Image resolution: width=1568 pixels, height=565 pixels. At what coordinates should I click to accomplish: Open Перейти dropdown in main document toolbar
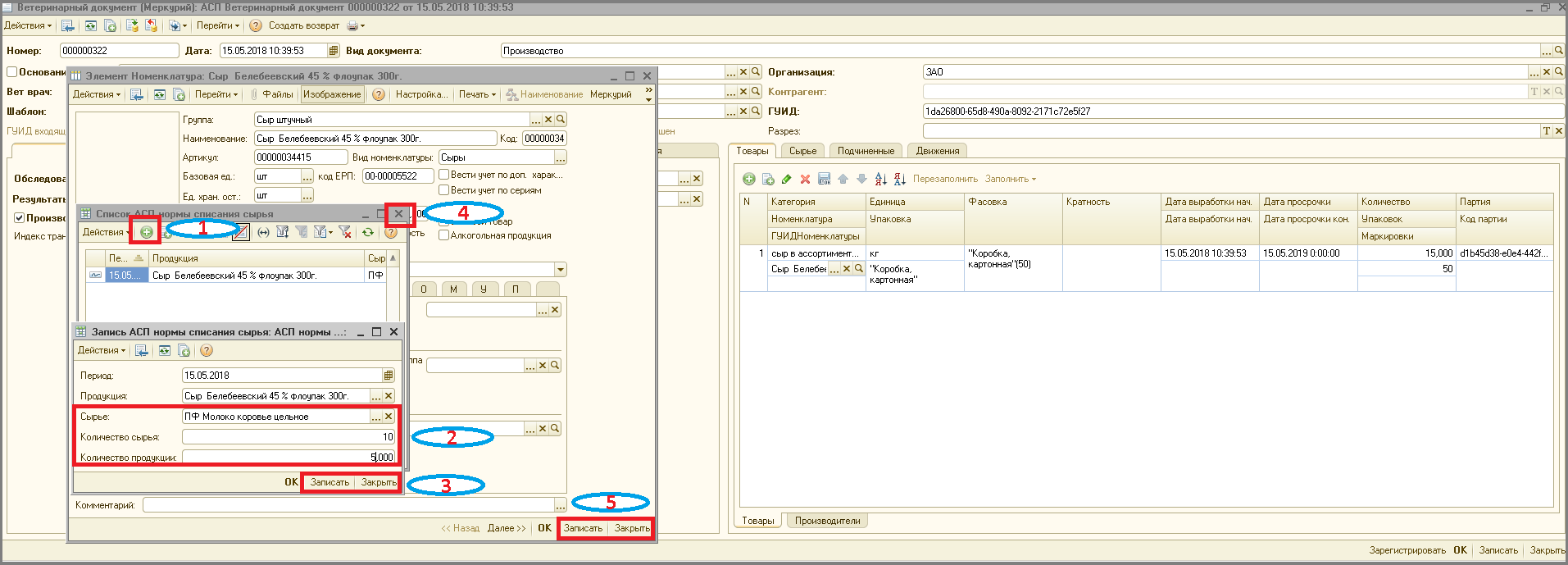pyautogui.click(x=218, y=25)
